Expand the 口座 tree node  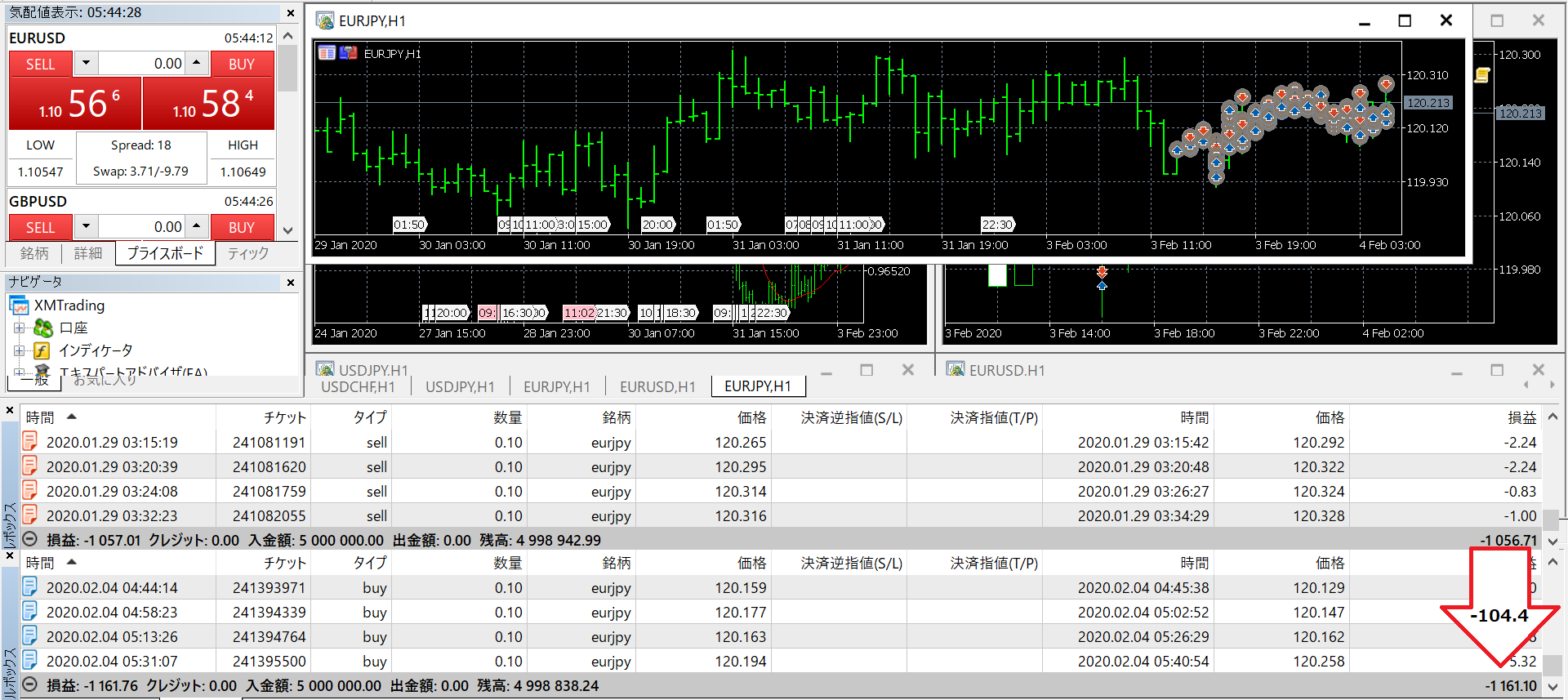[19, 328]
